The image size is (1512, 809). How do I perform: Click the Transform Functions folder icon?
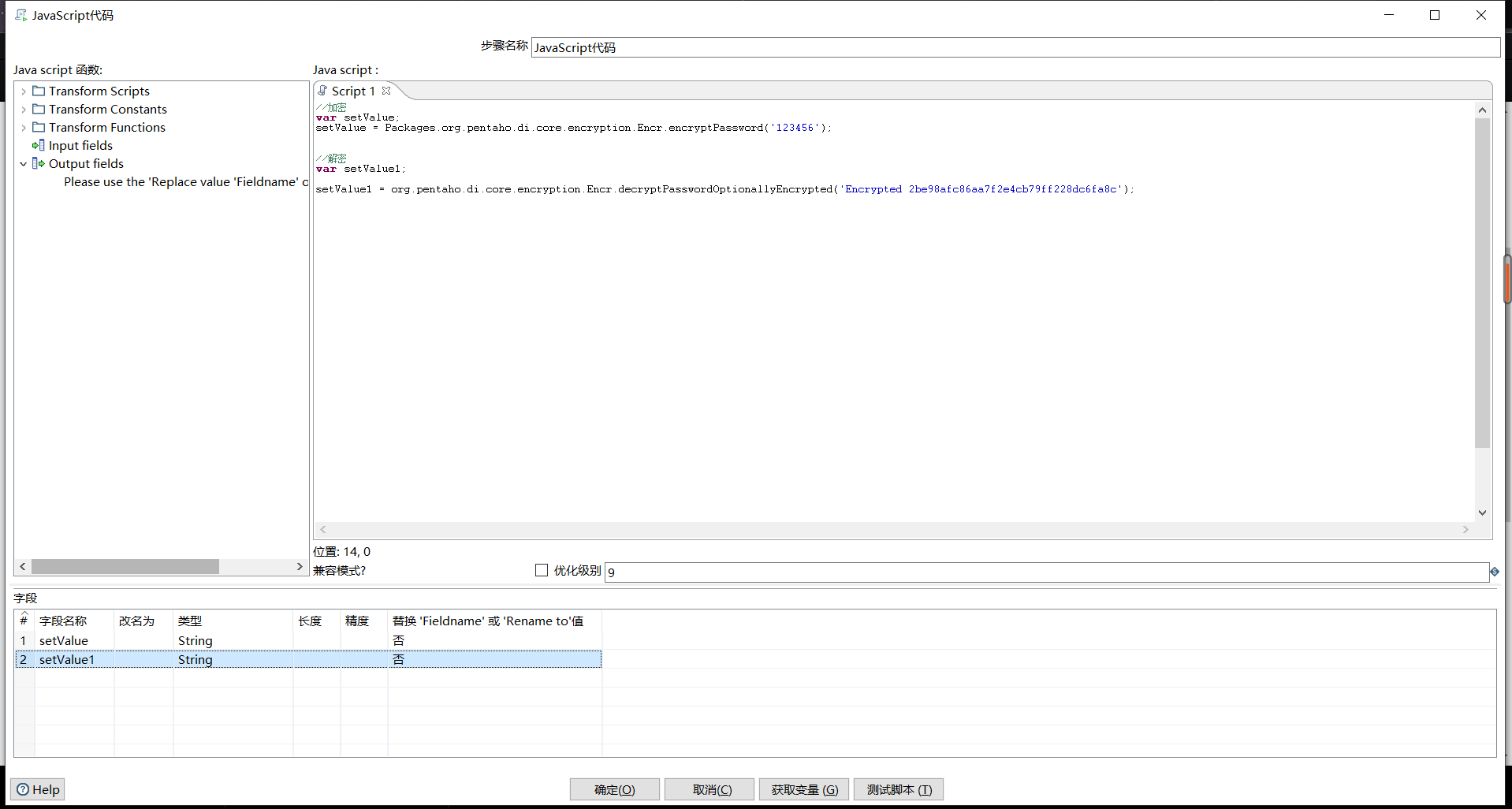39,127
